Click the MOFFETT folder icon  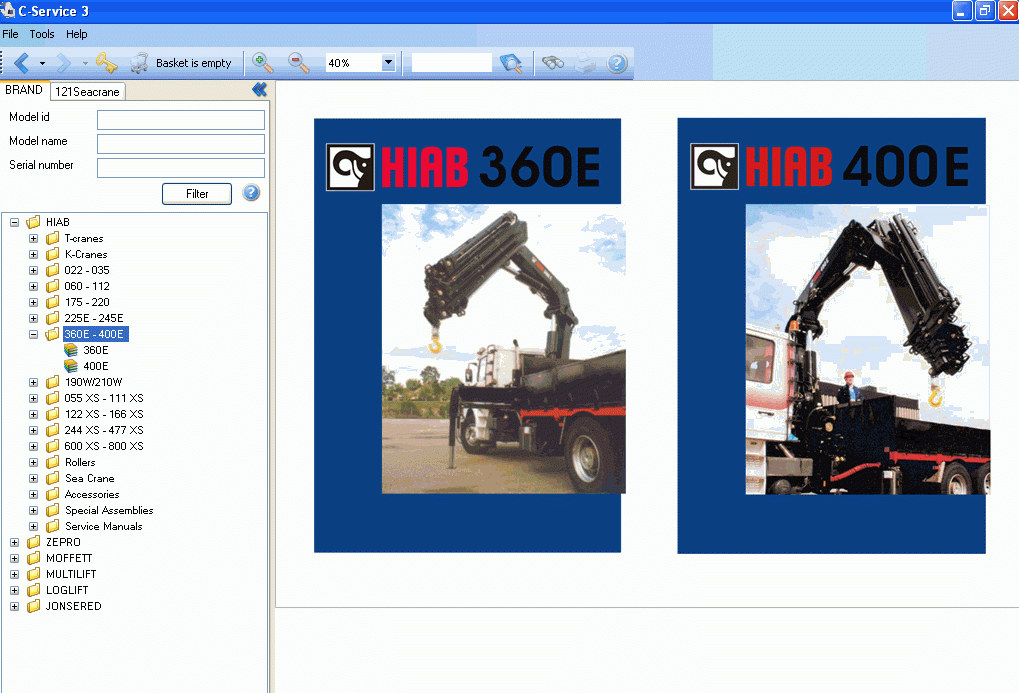pos(33,558)
